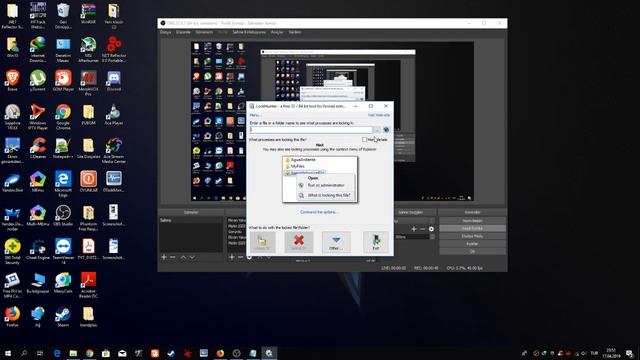Open WinRAR desktop shortcut
The width and height of the screenshot is (640, 360).
pyautogui.click(x=88, y=13)
